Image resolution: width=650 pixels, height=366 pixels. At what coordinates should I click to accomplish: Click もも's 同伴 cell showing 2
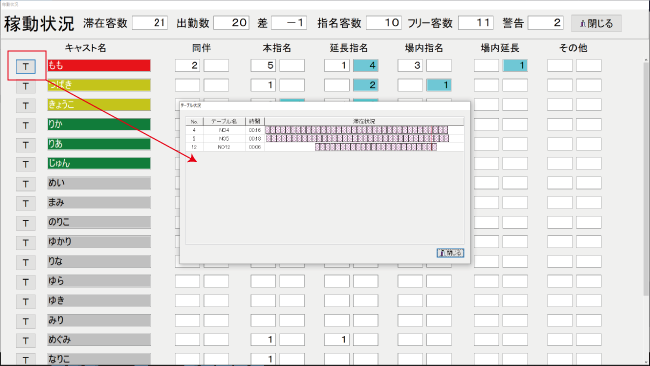[187, 65]
